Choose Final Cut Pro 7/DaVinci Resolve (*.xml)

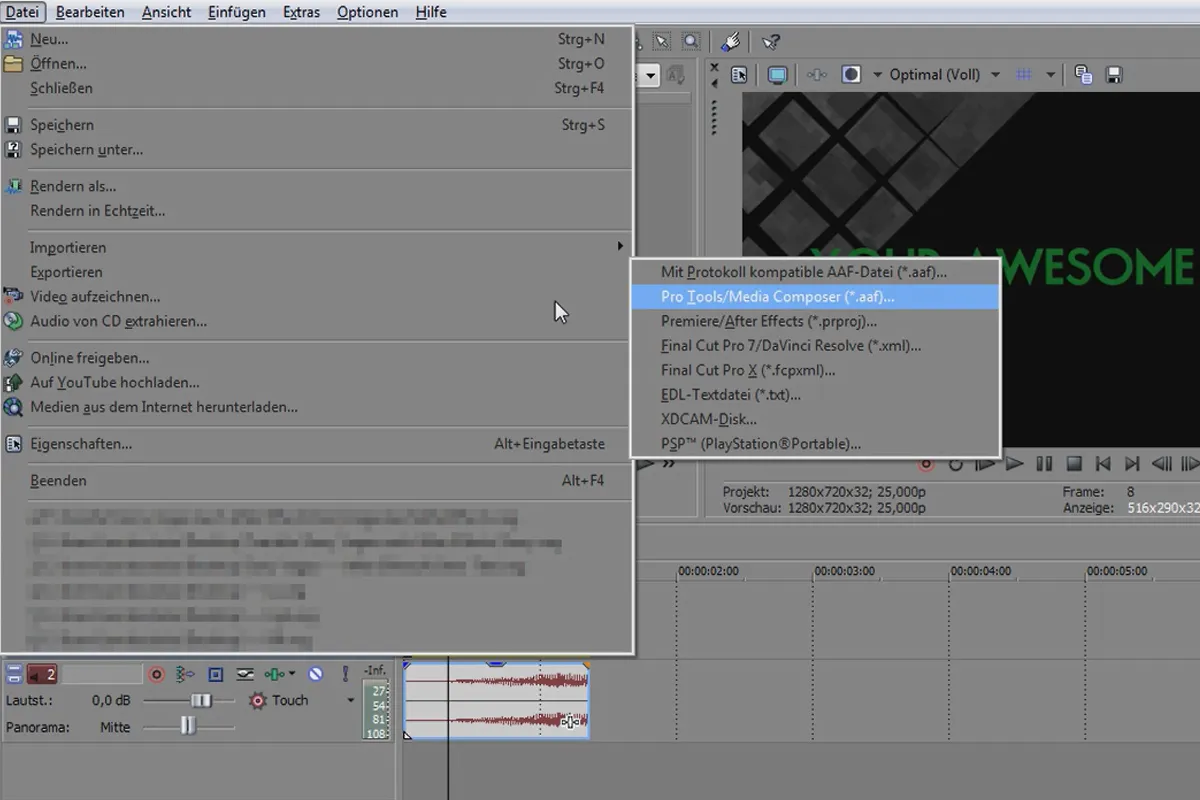coord(815,345)
